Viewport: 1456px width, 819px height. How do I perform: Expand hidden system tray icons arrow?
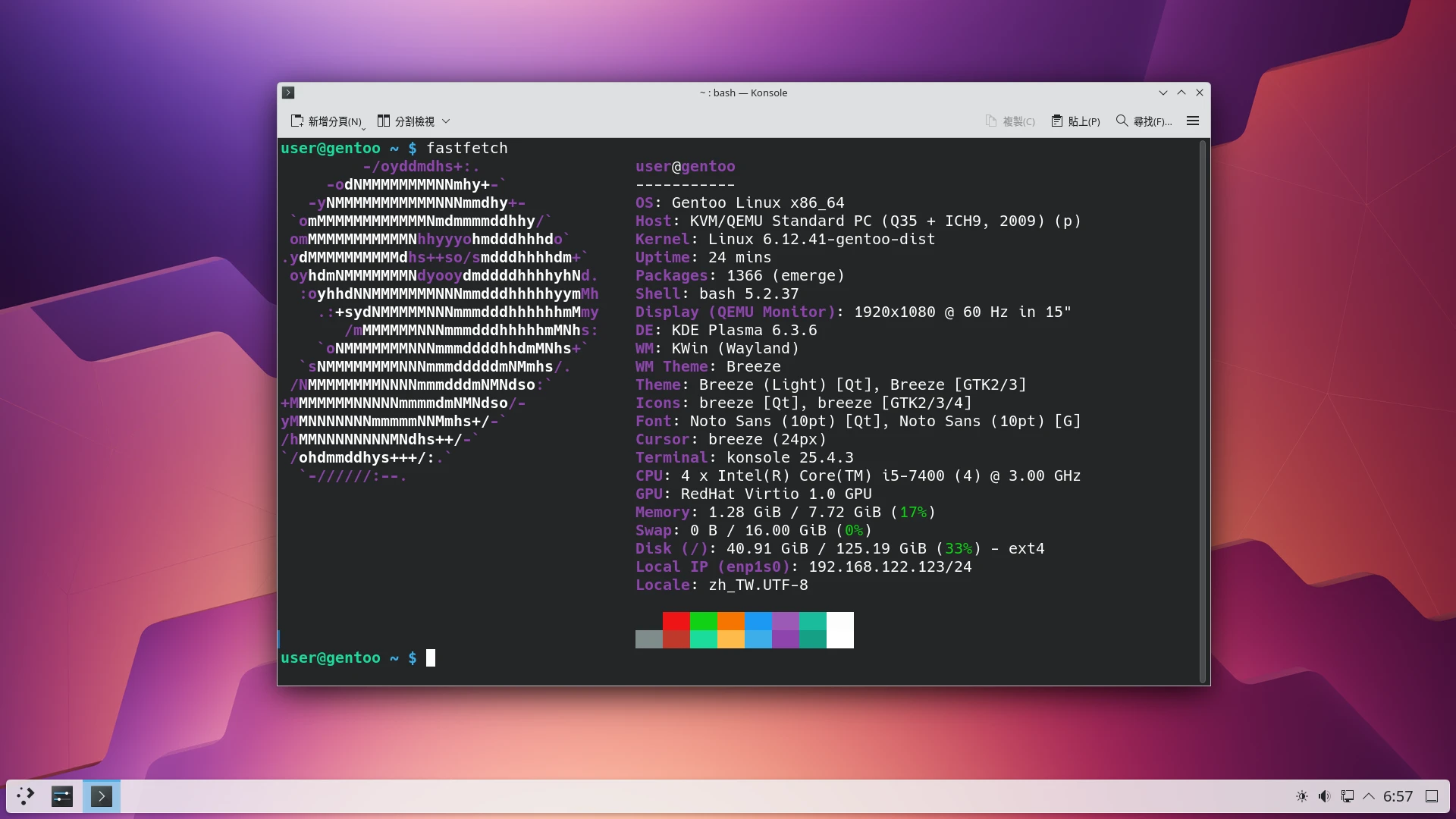pyautogui.click(x=1369, y=796)
